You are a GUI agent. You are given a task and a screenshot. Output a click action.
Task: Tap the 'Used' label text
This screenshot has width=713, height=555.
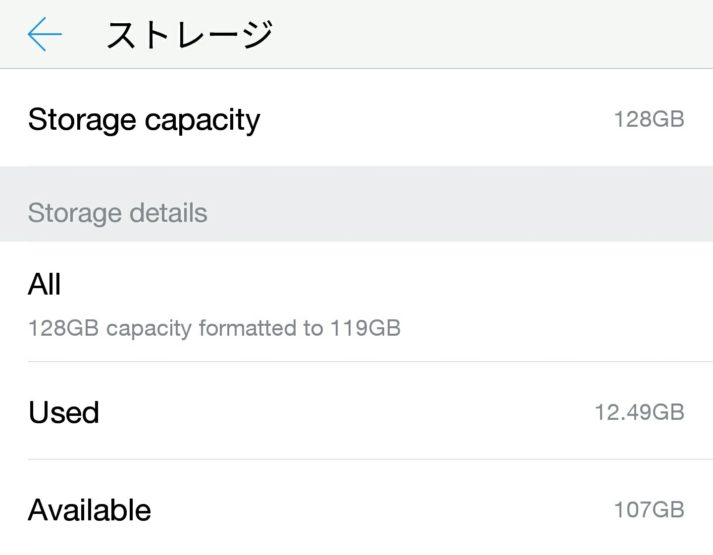[x=64, y=412]
